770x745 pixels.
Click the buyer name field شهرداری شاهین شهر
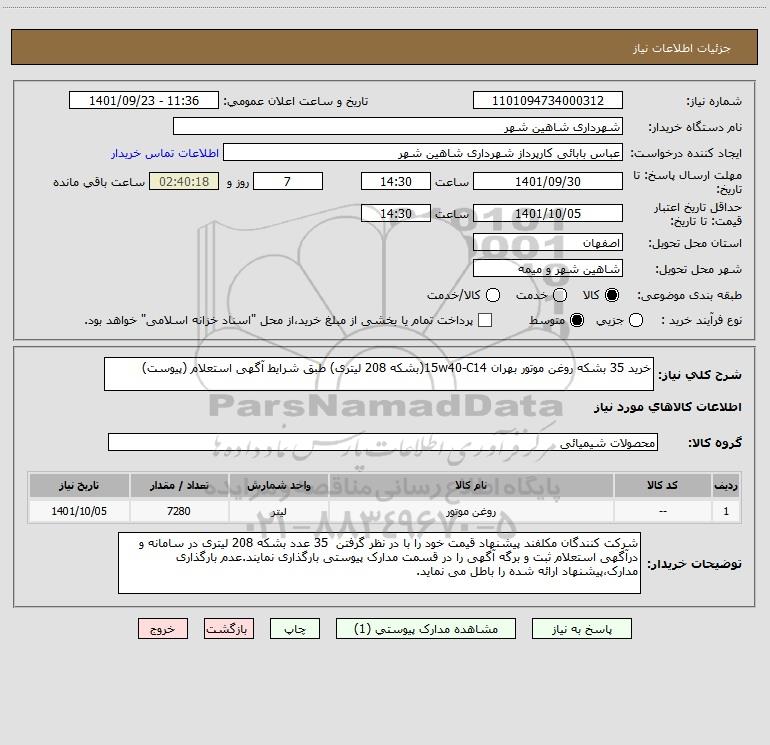point(398,126)
